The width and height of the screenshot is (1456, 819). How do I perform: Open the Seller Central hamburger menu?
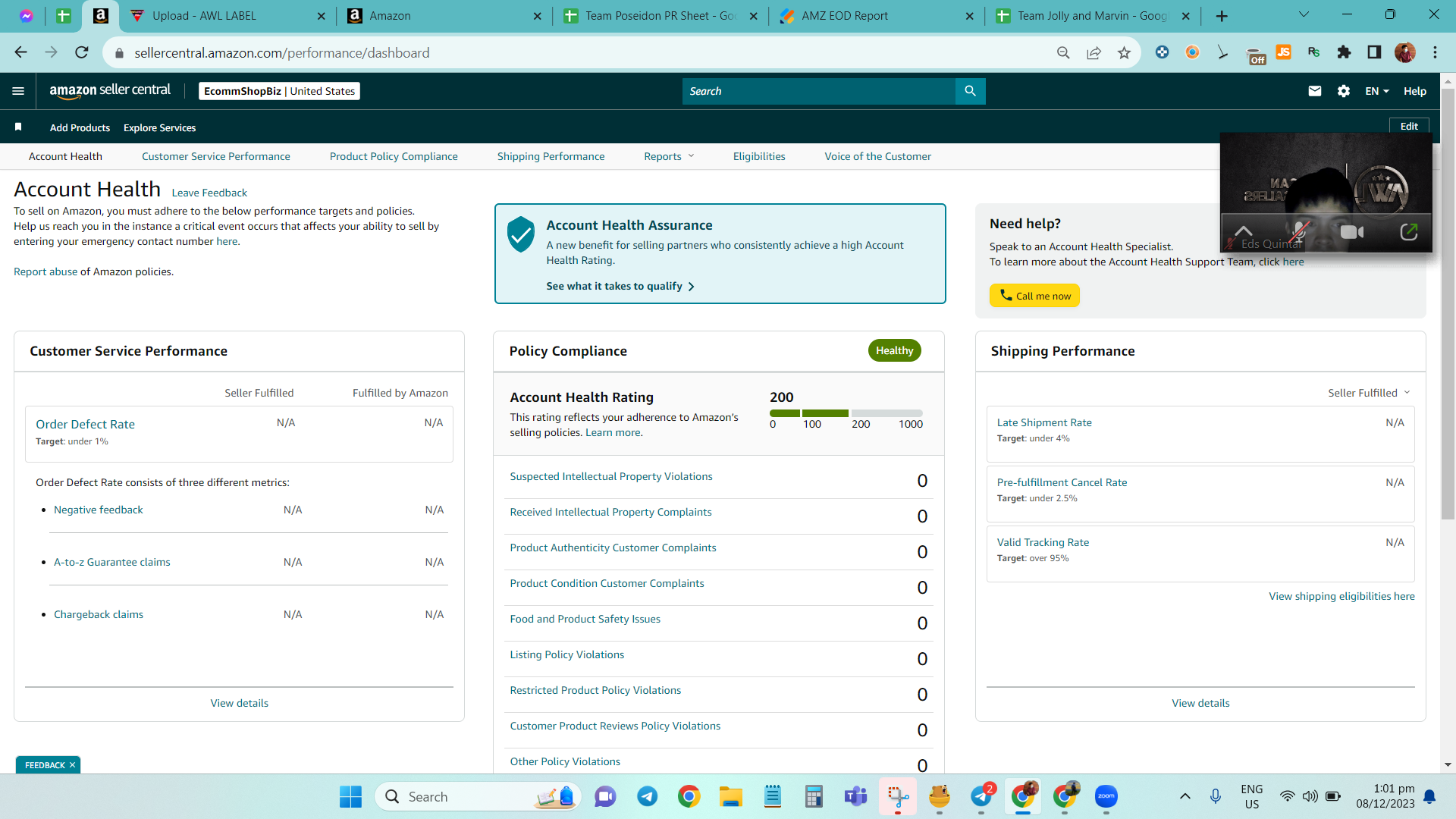(x=18, y=91)
